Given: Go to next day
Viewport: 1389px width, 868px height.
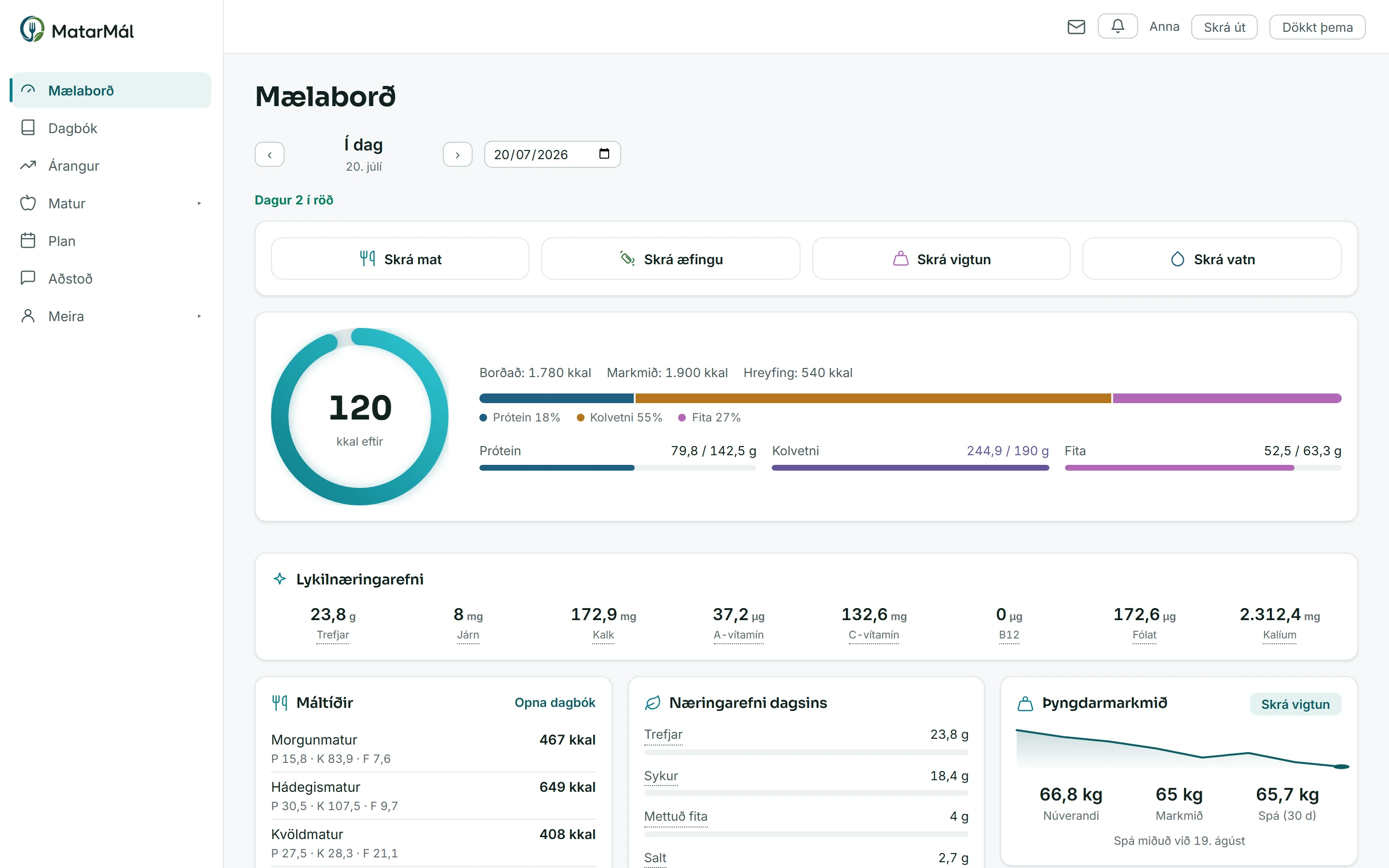Looking at the screenshot, I should 457,154.
